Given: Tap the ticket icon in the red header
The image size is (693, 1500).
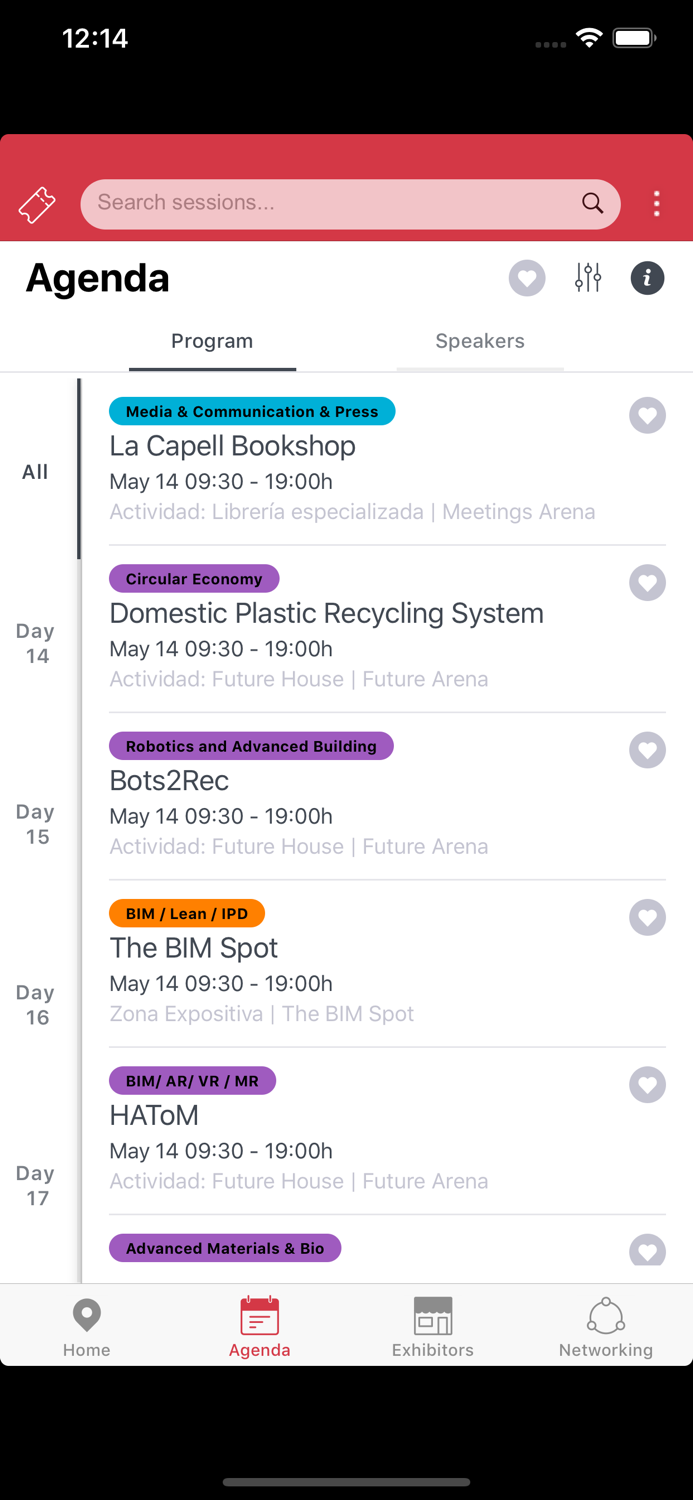Looking at the screenshot, I should [37, 204].
